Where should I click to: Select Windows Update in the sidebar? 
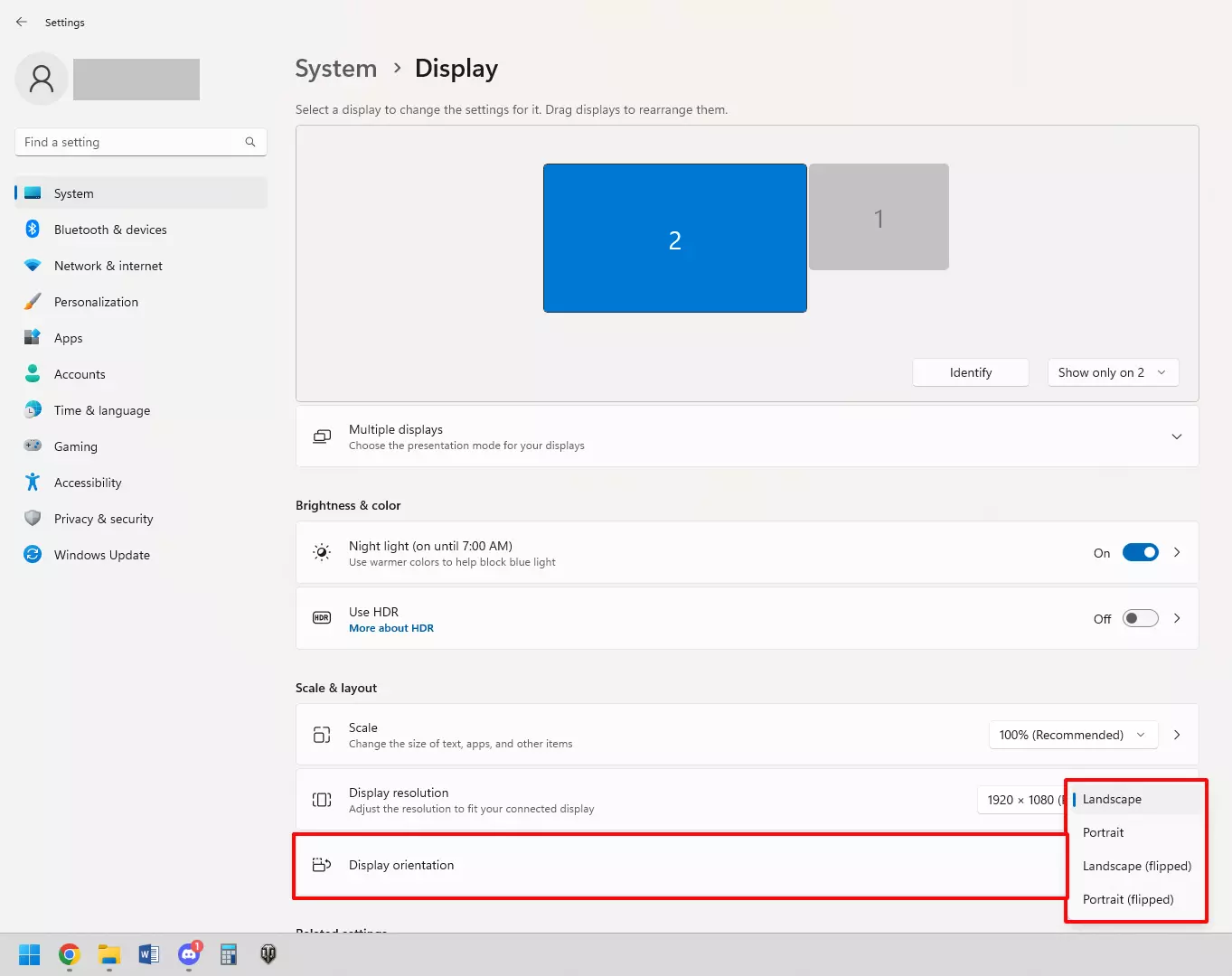[x=101, y=554]
